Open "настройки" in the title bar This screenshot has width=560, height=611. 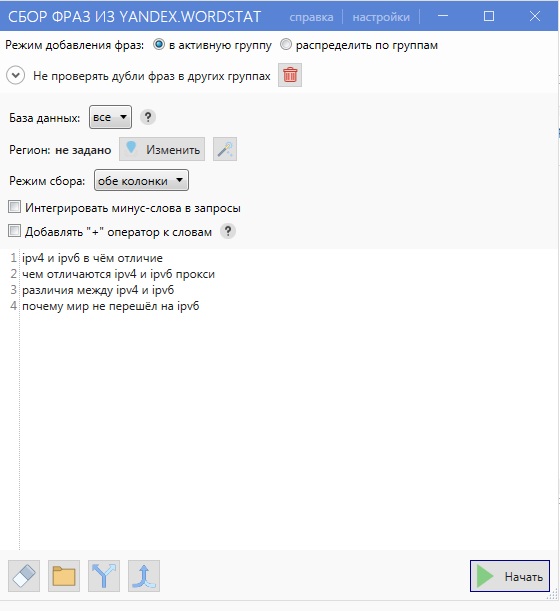[x=381, y=17]
